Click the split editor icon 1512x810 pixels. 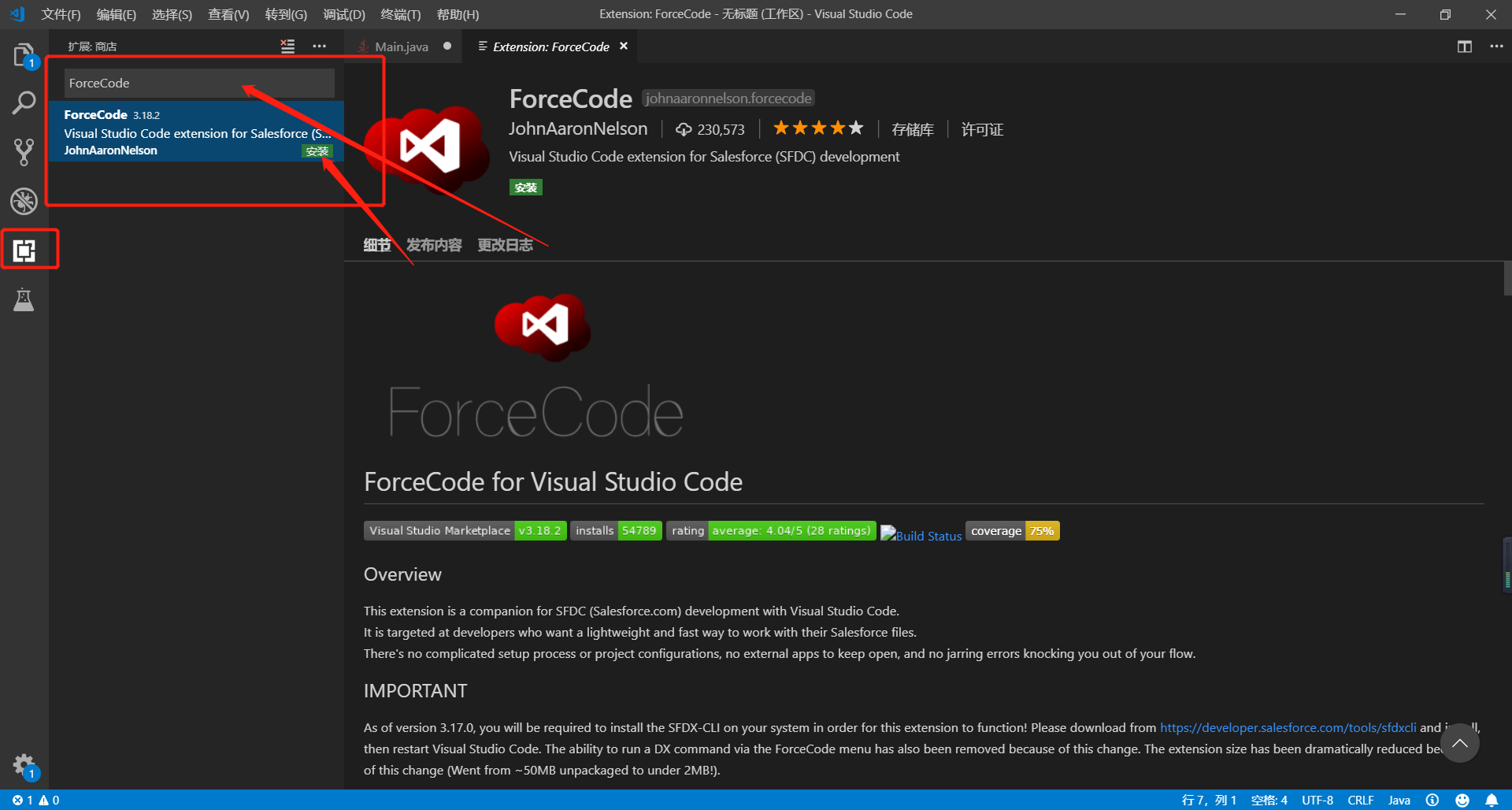click(x=1464, y=46)
